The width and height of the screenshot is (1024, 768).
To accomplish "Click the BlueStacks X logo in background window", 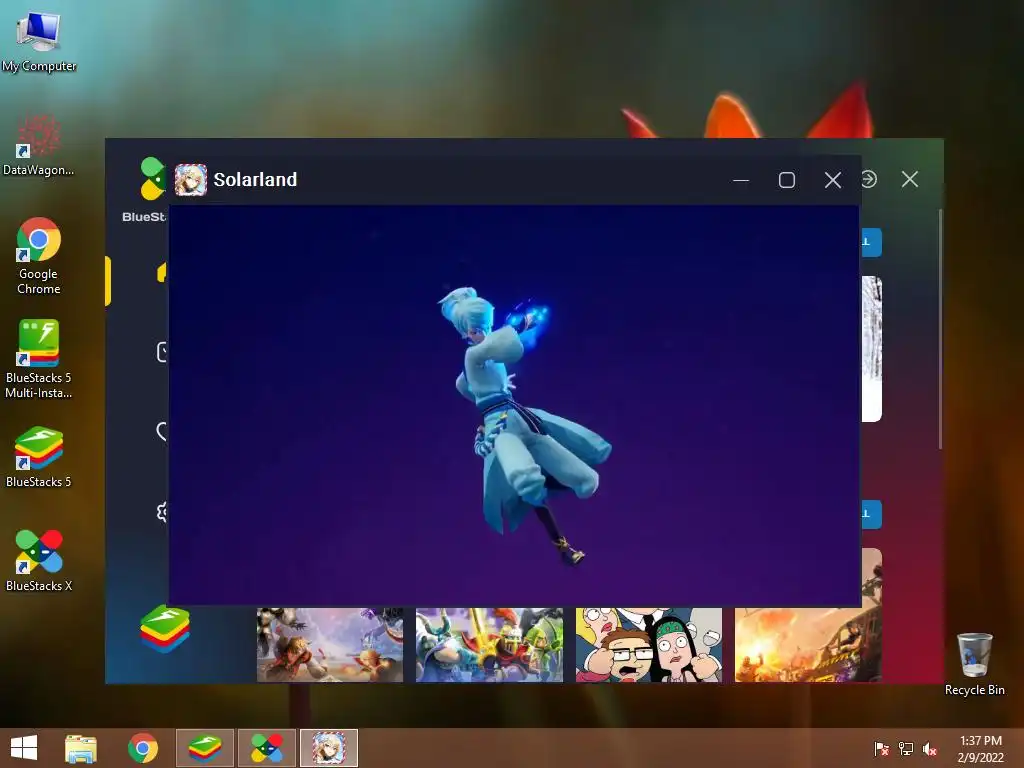I will (x=152, y=178).
